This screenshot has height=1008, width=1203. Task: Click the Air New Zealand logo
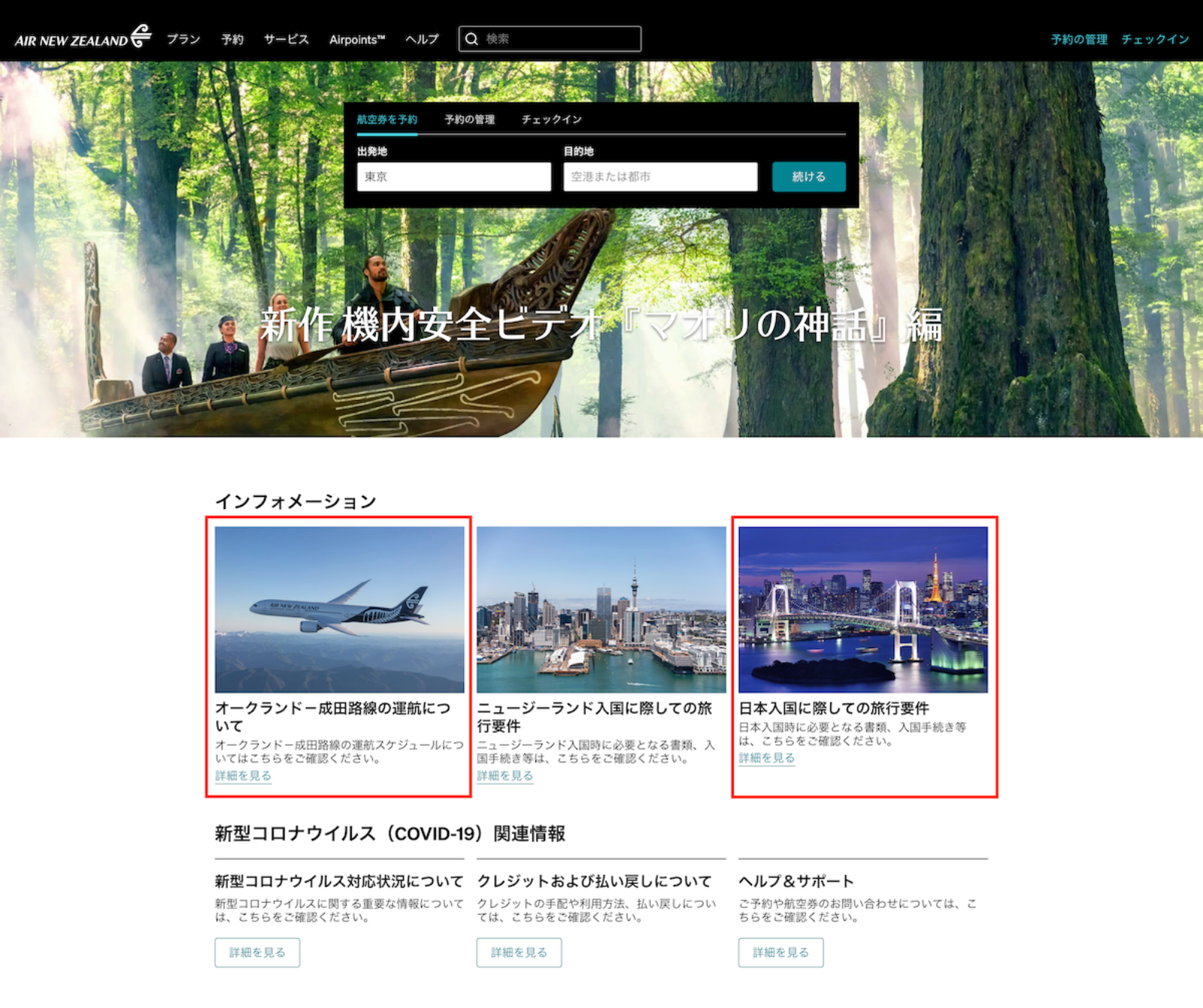(83, 38)
